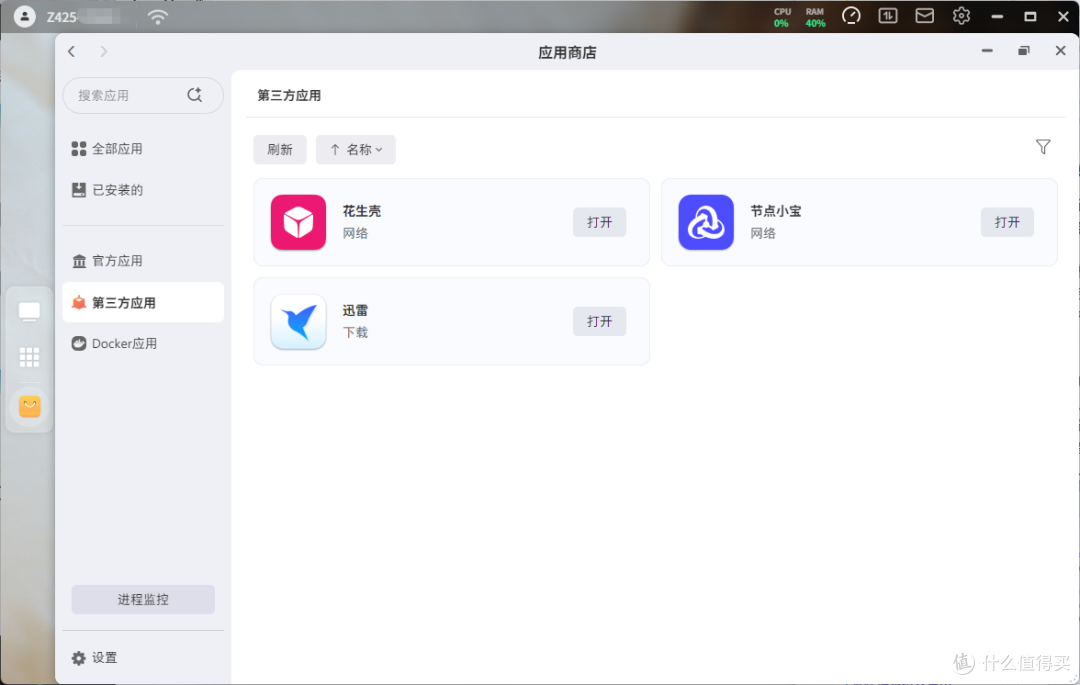
Task: Focus the 搜索应用 search field
Action: pyautogui.click(x=143, y=95)
